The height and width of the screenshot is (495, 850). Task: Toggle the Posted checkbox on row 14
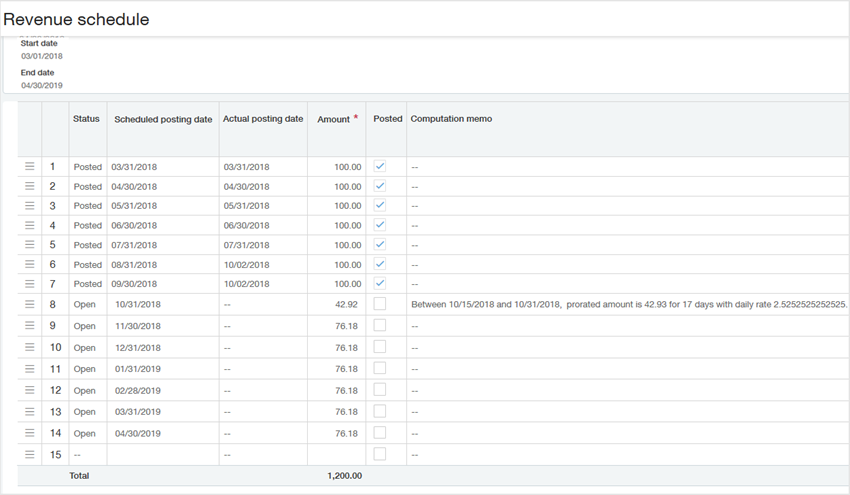point(380,433)
